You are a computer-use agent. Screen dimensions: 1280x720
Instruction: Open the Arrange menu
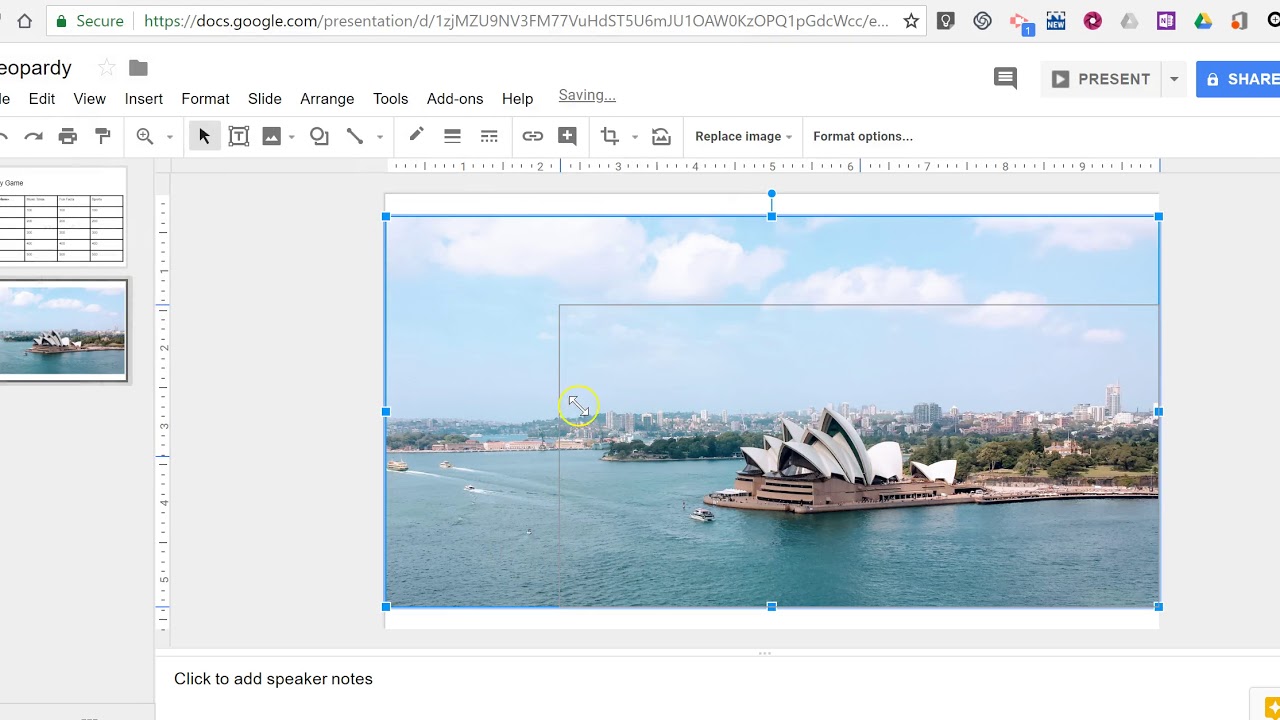[327, 99]
